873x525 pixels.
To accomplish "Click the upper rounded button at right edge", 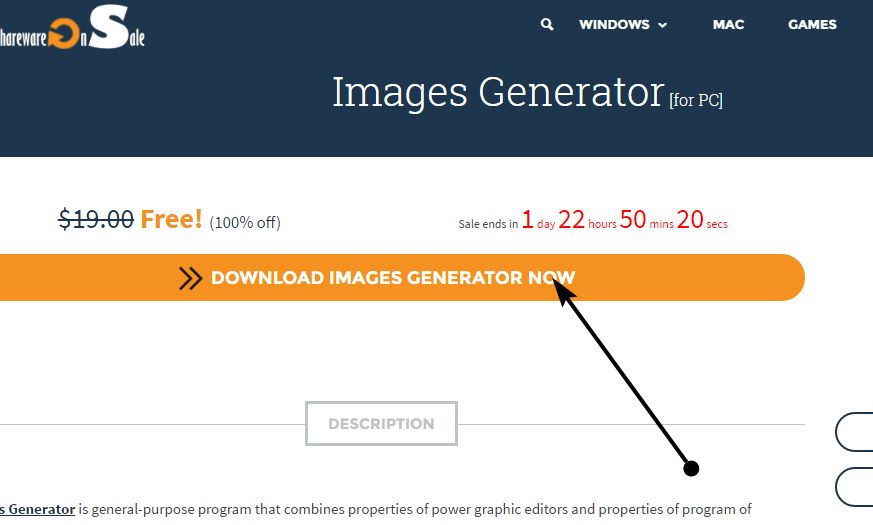I will (x=854, y=432).
